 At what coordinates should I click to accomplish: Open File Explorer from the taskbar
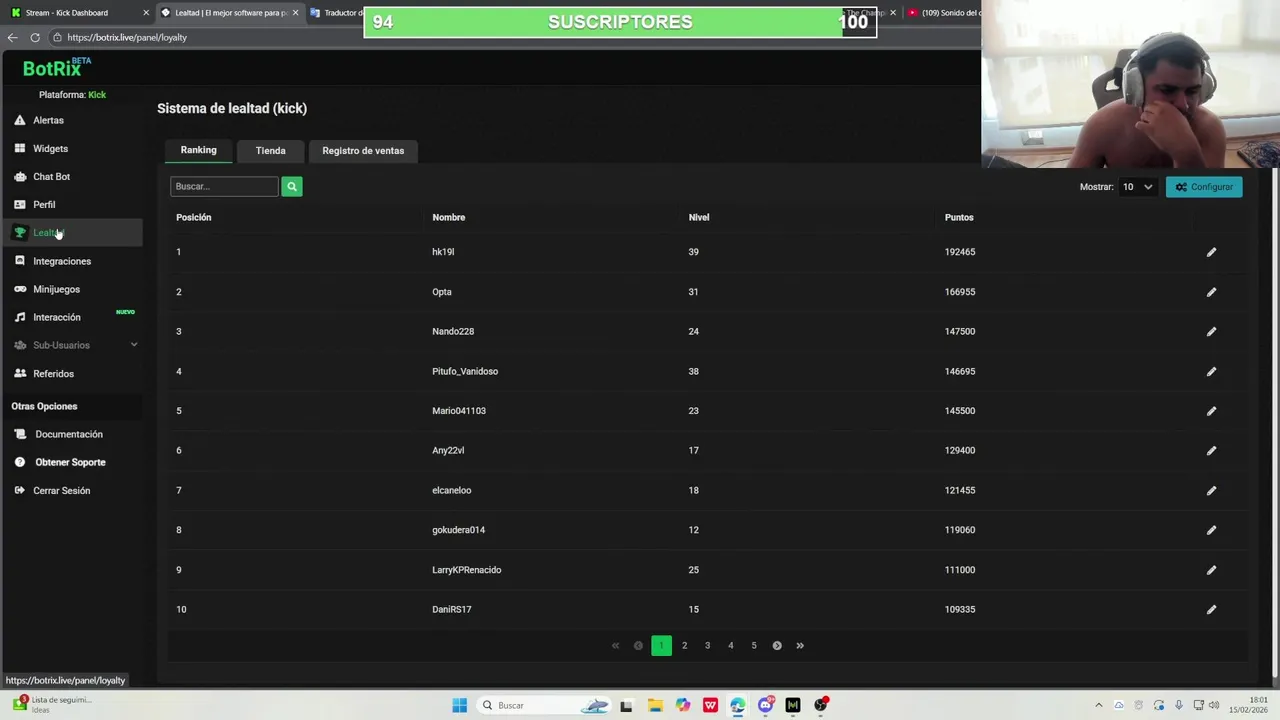pyautogui.click(x=654, y=705)
